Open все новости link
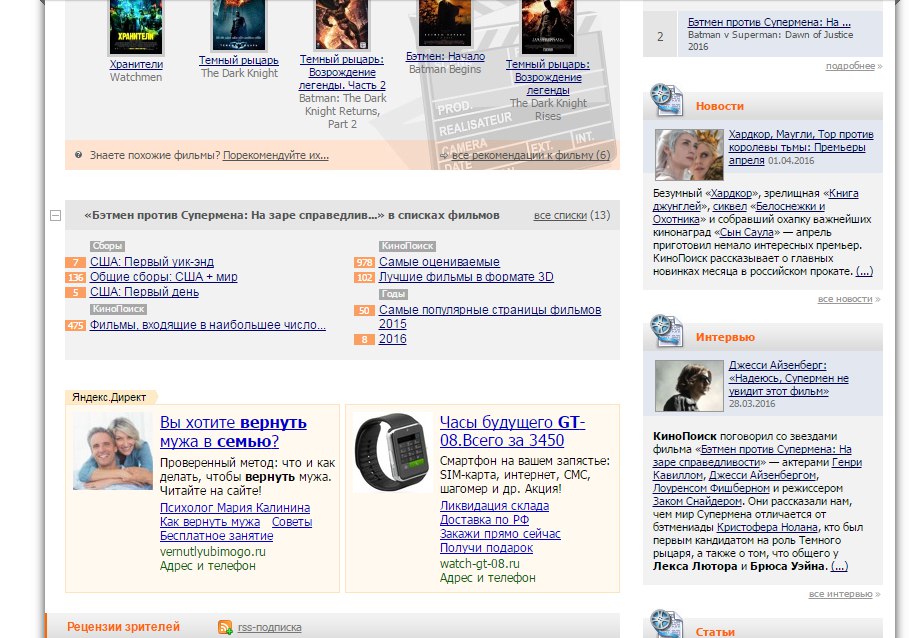911x638 pixels. (845, 299)
